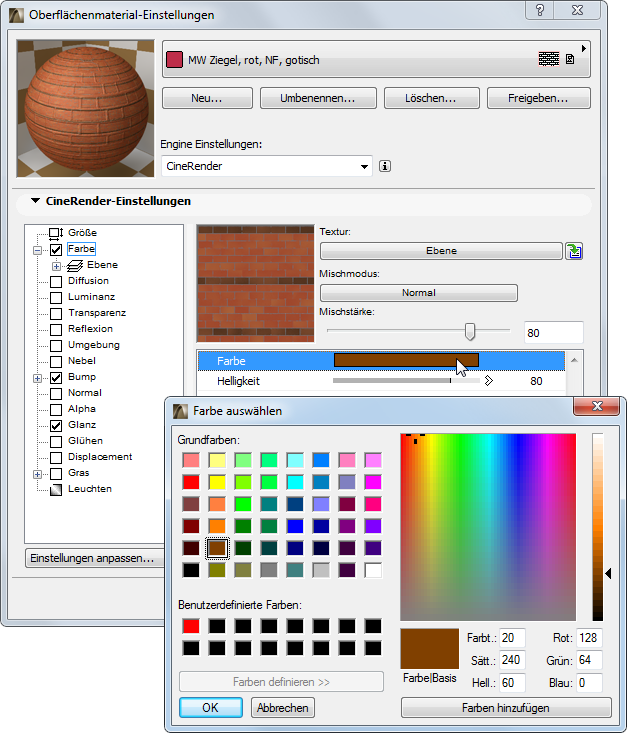Click the Mischstärke value field
This screenshot has height=733, width=627.
tap(554, 333)
